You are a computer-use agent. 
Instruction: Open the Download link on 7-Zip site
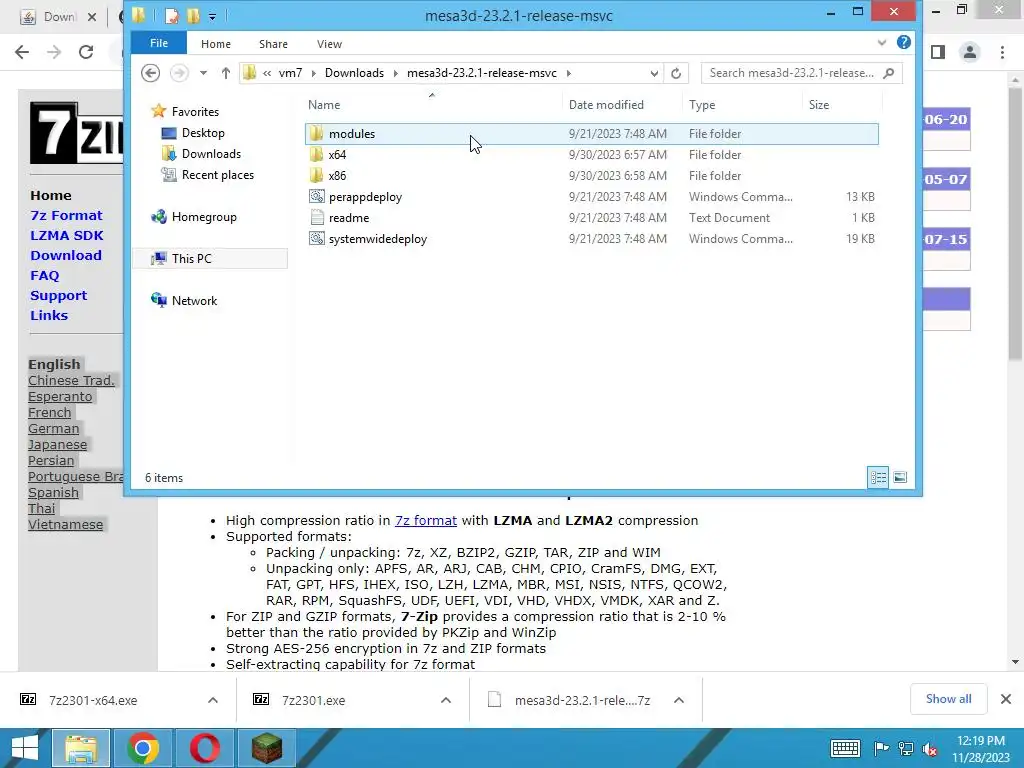(x=66, y=255)
